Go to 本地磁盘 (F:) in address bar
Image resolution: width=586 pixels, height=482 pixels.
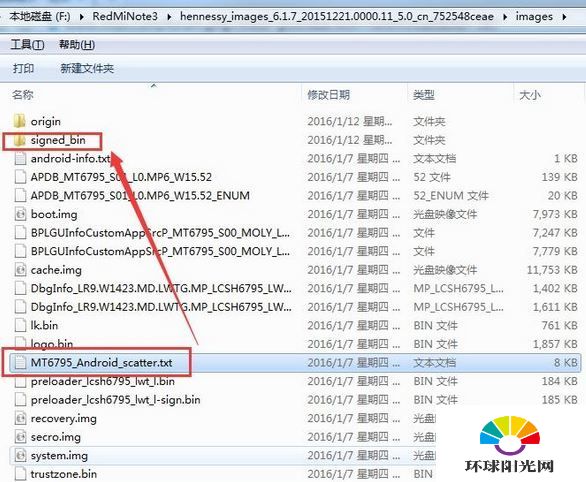(40, 16)
